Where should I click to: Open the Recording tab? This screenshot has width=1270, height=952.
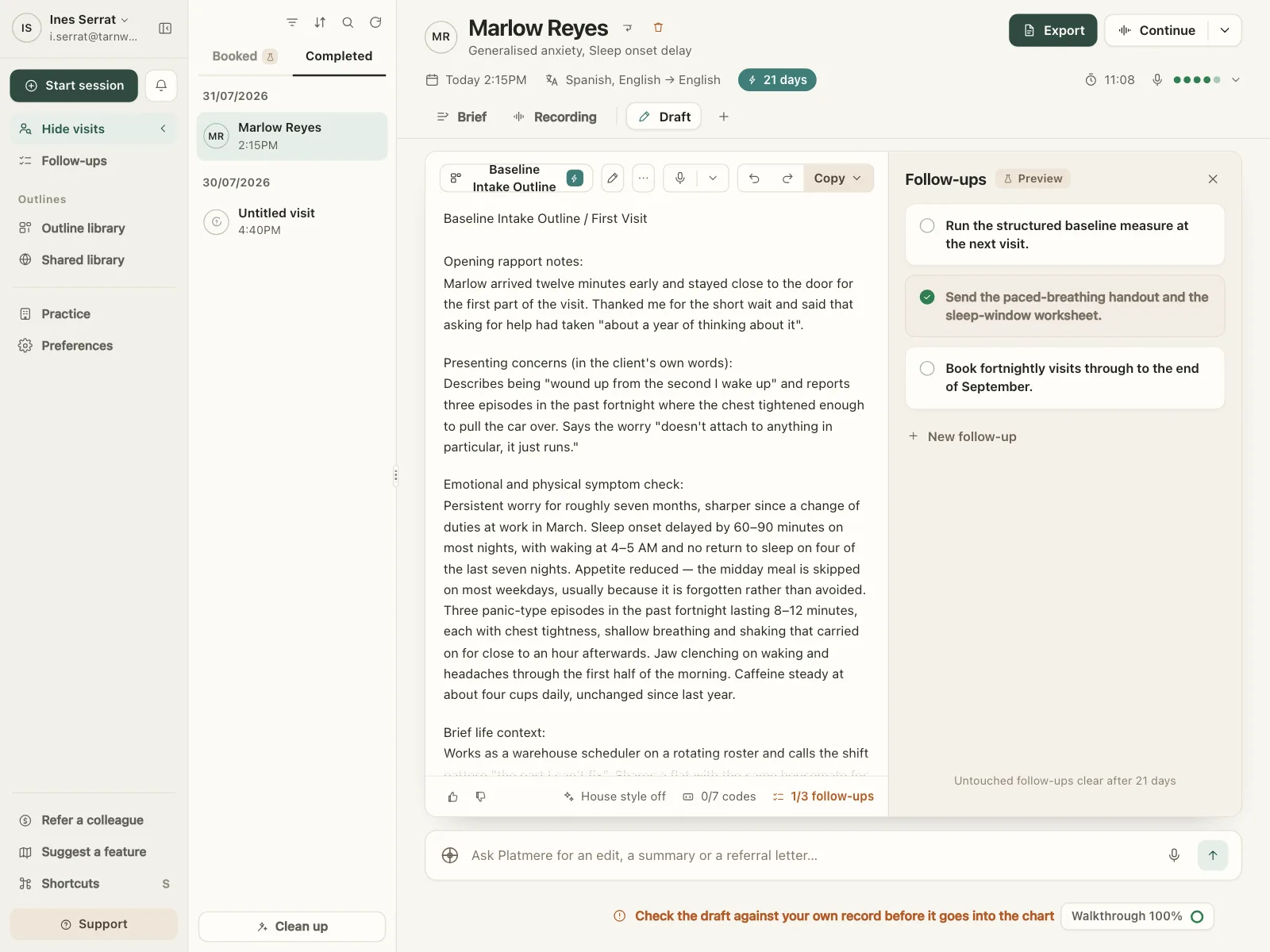(555, 117)
